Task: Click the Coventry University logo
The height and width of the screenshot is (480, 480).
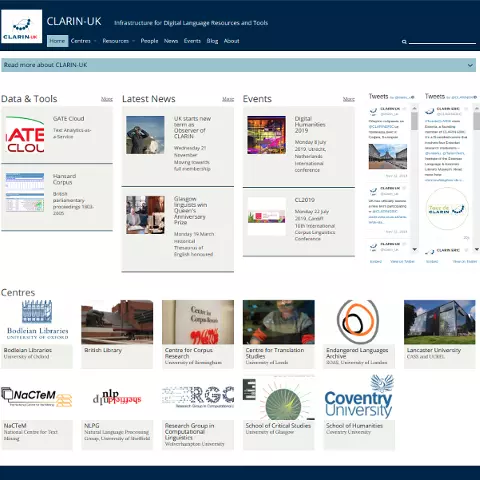Action: tap(359, 397)
